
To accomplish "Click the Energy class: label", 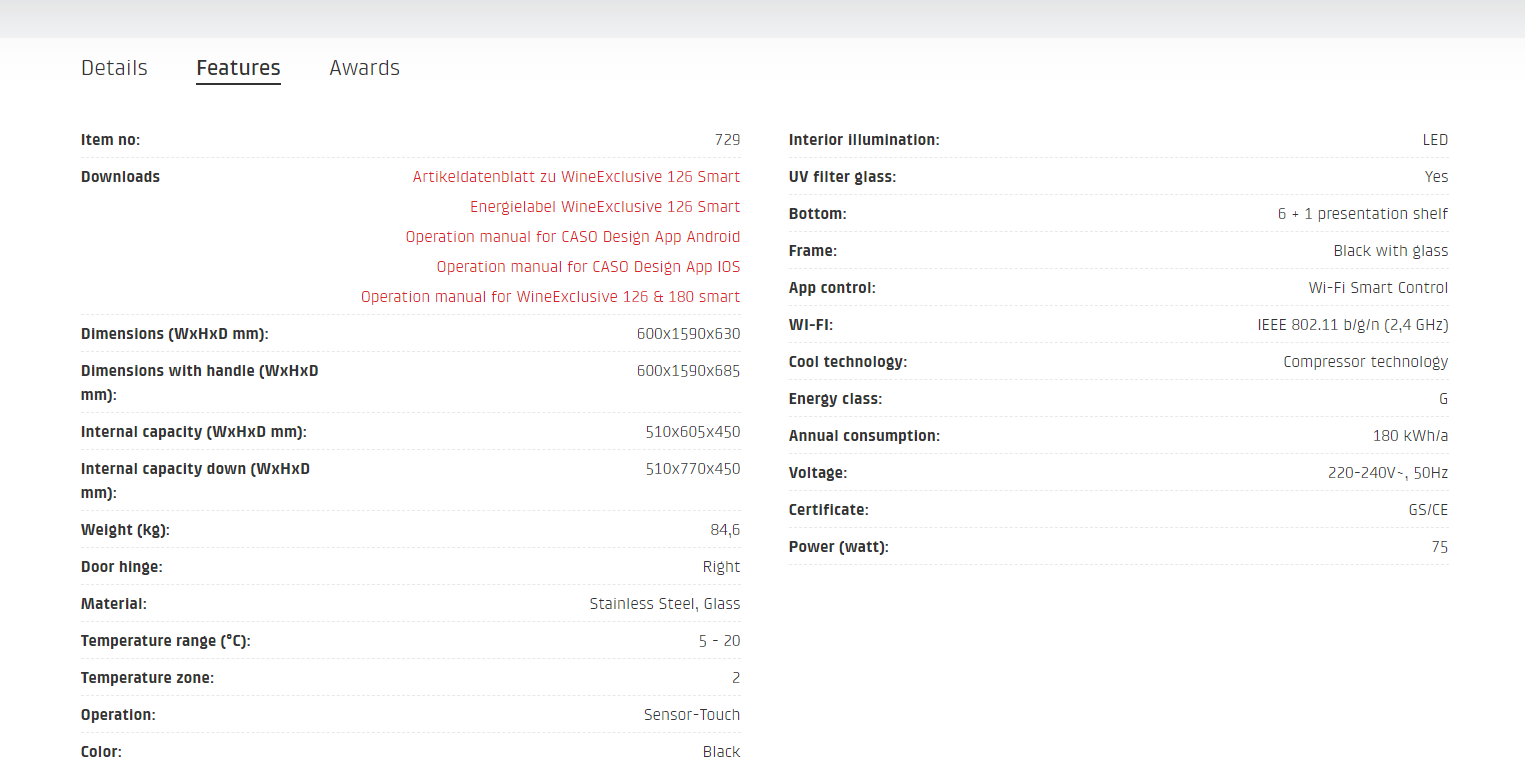I will (x=836, y=399).
